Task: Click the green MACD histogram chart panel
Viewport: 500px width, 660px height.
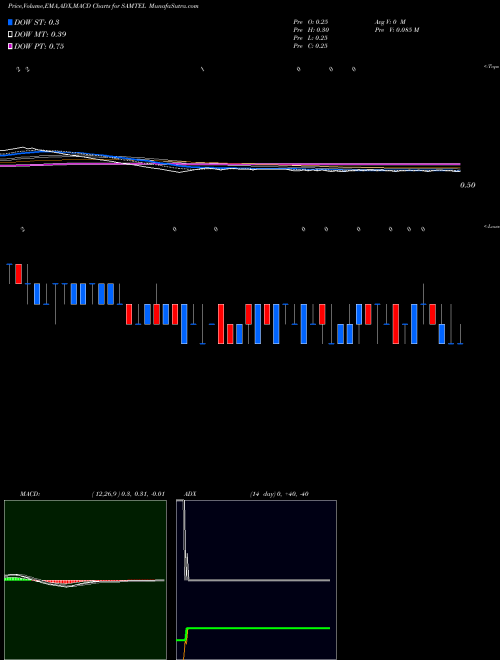Action: click(85, 580)
